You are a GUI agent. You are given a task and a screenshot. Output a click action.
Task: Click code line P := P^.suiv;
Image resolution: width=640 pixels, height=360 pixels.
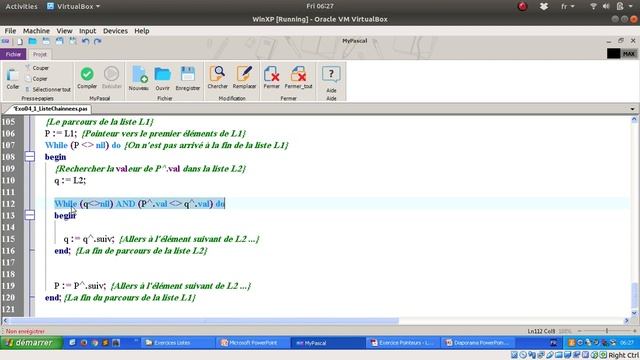pos(80,285)
